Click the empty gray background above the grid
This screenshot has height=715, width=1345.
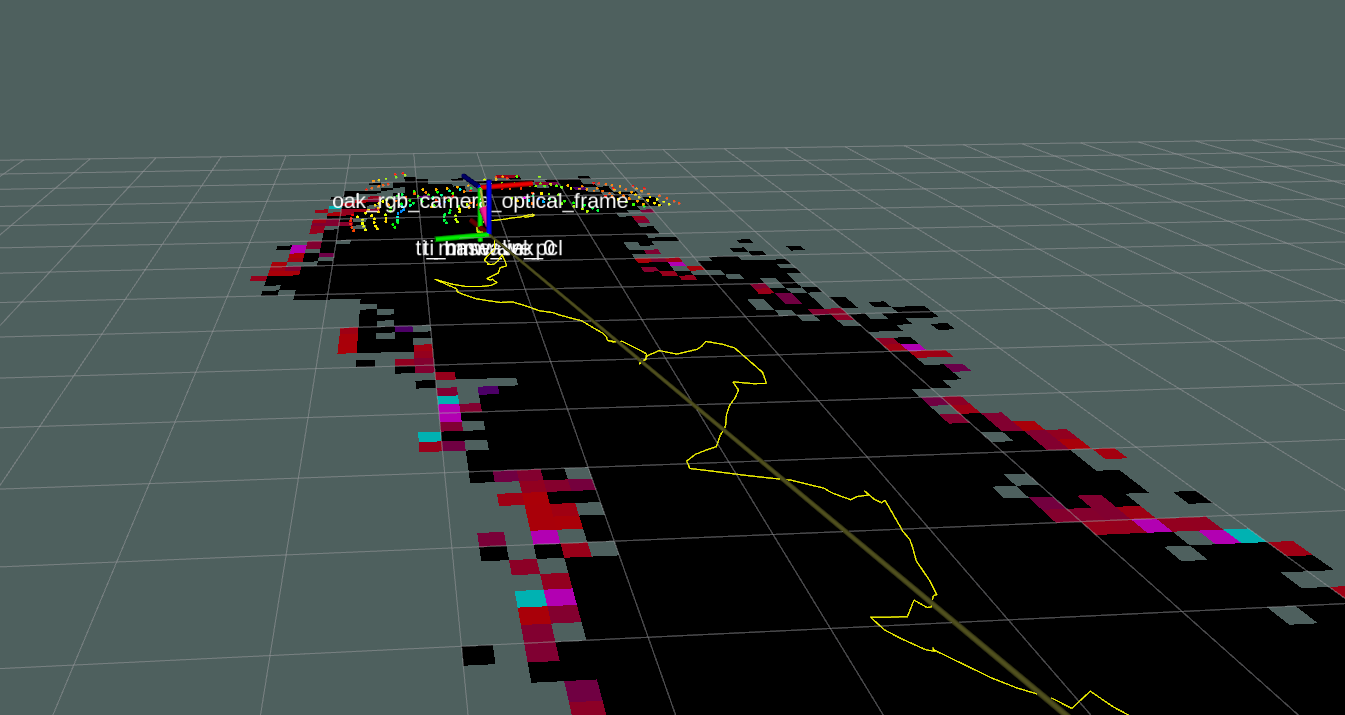click(672, 70)
